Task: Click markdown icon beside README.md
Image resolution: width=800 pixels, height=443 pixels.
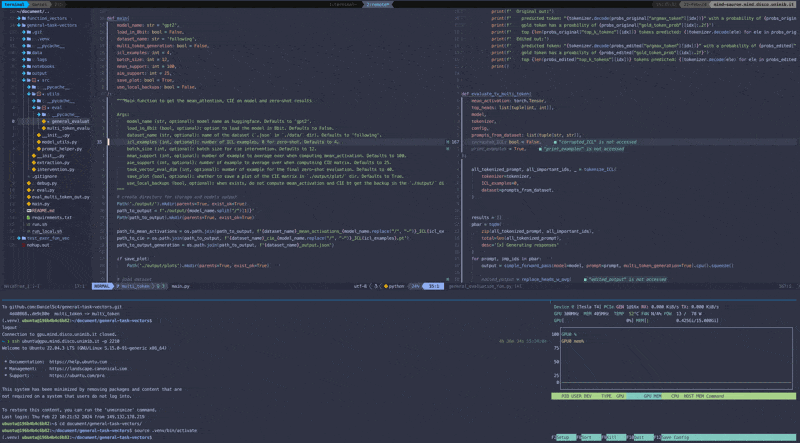Action: (29, 210)
